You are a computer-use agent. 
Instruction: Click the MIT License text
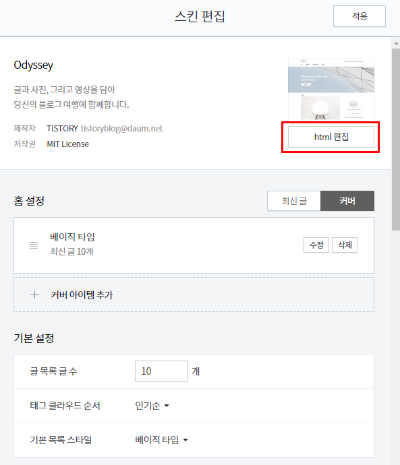click(x=68, y=144)
